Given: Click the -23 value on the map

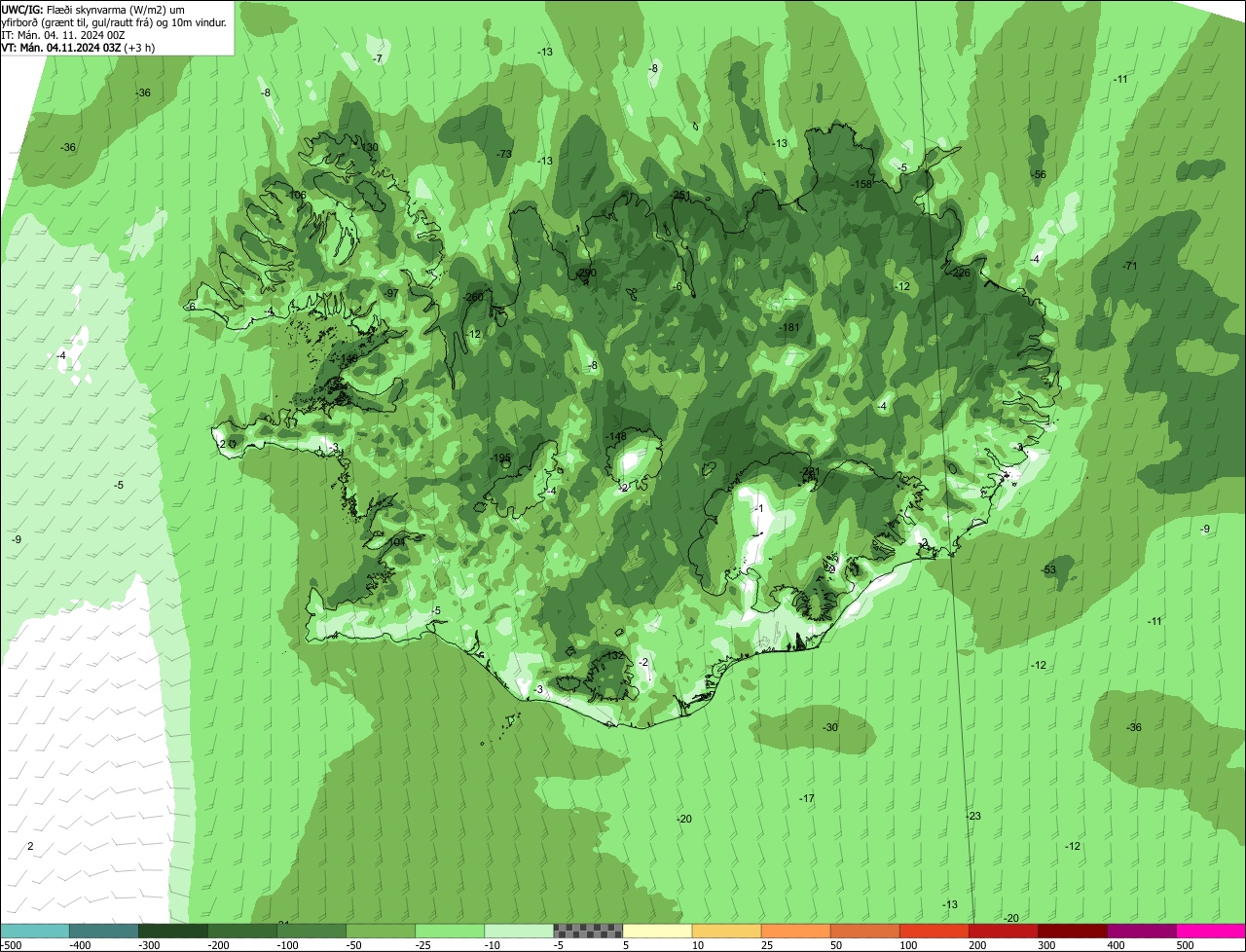Looking at the screenshot, I should (973, 816).
